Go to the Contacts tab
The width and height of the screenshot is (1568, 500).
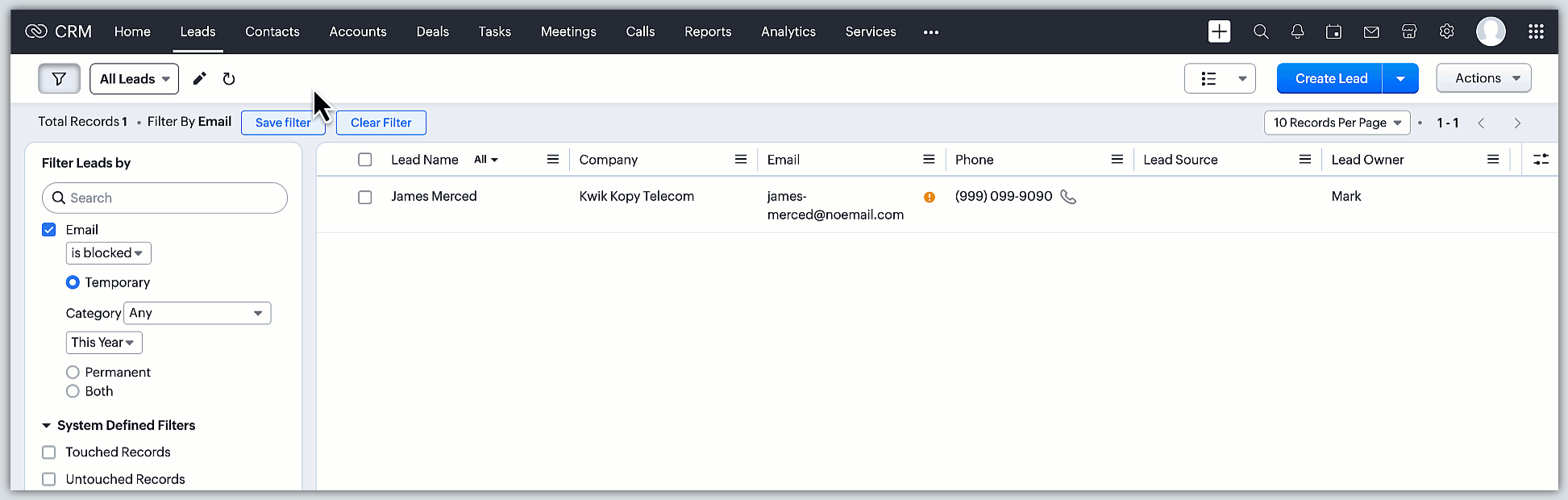tap(272, 31)
